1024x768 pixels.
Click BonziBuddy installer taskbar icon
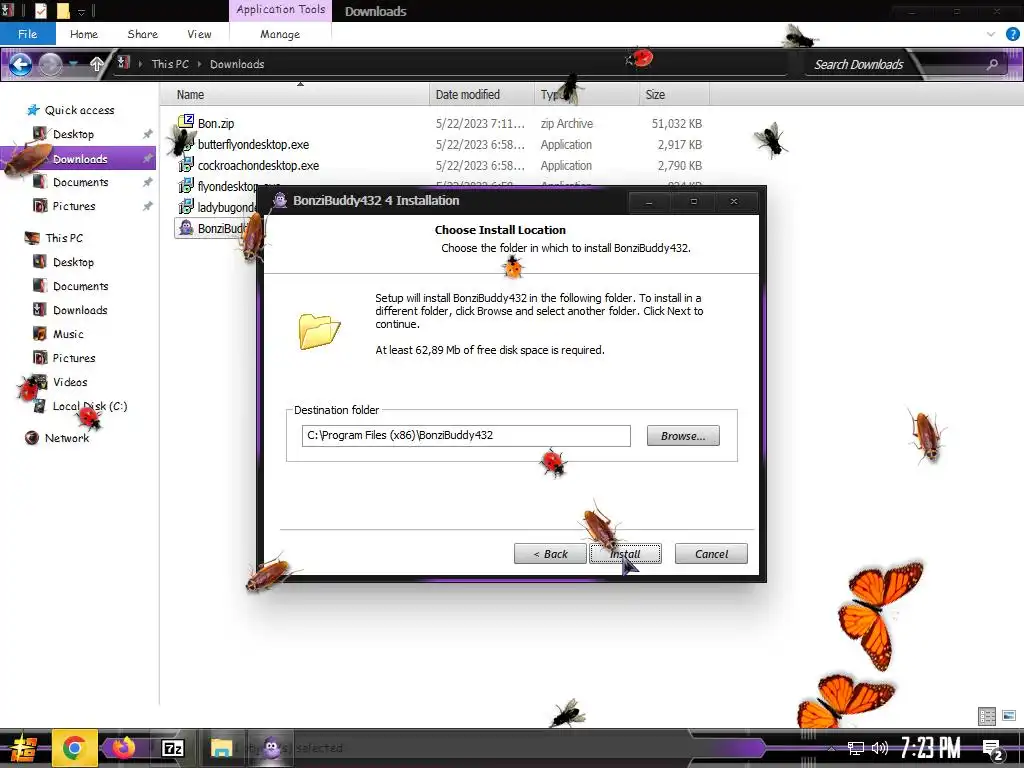271,748
